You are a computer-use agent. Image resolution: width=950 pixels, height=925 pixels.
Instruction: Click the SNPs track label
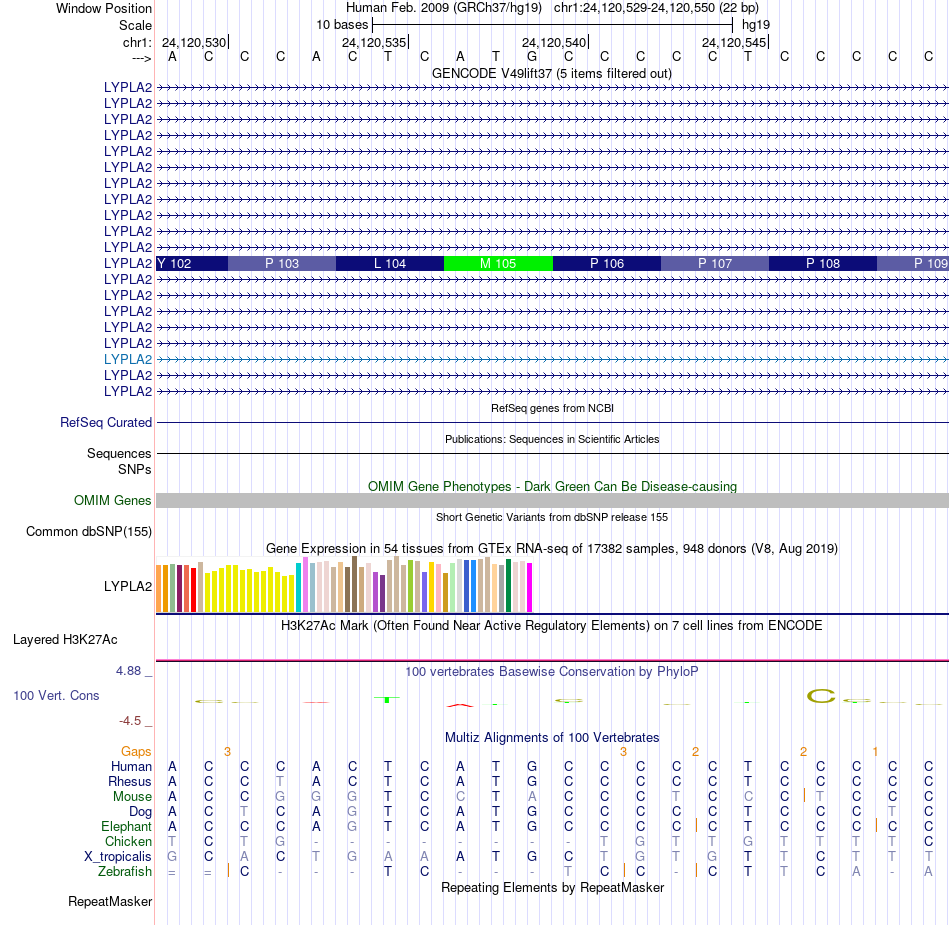(x=135, y=469)
